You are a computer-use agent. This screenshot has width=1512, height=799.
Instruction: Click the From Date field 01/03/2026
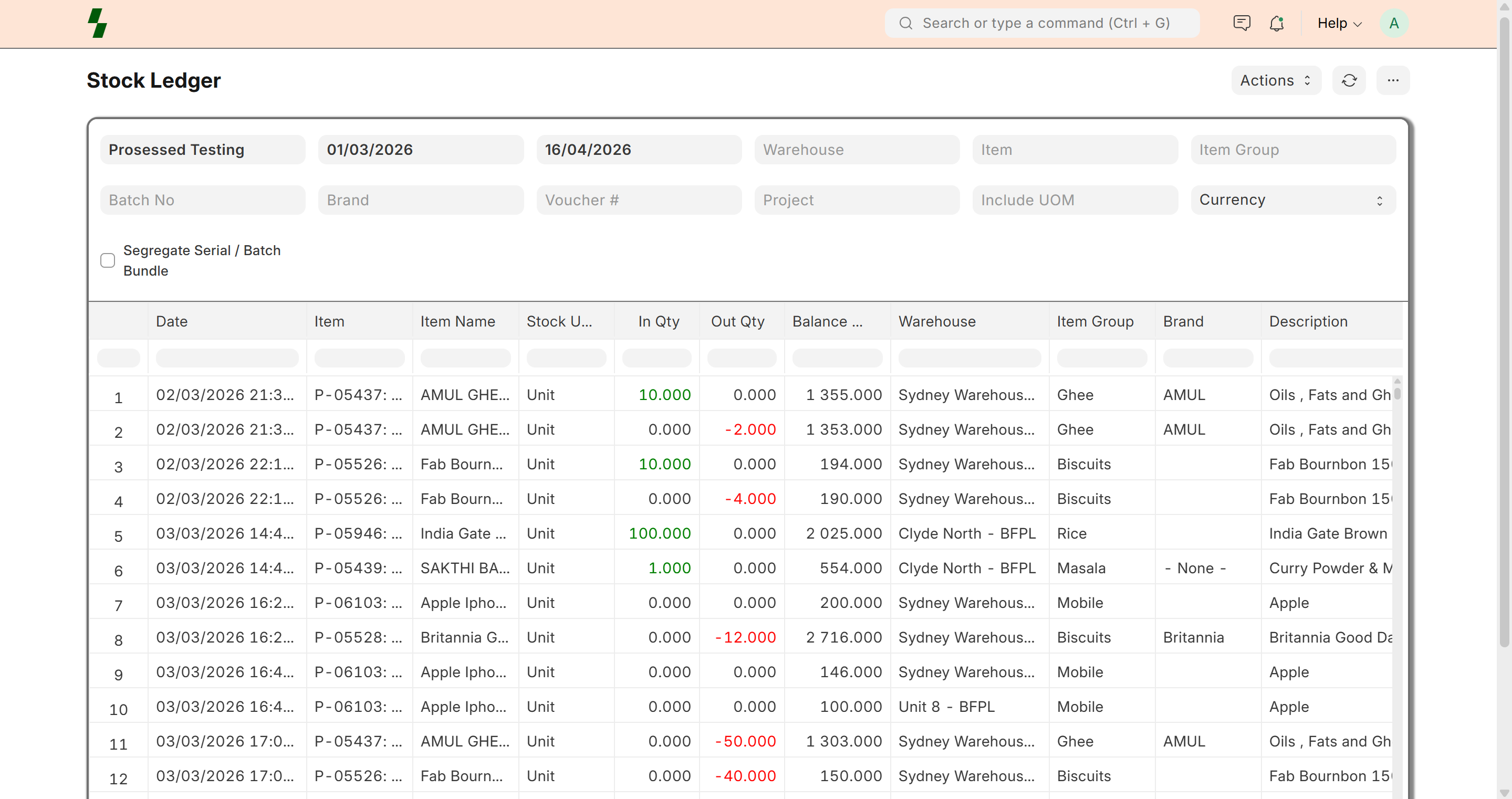[x=420, y=150]
